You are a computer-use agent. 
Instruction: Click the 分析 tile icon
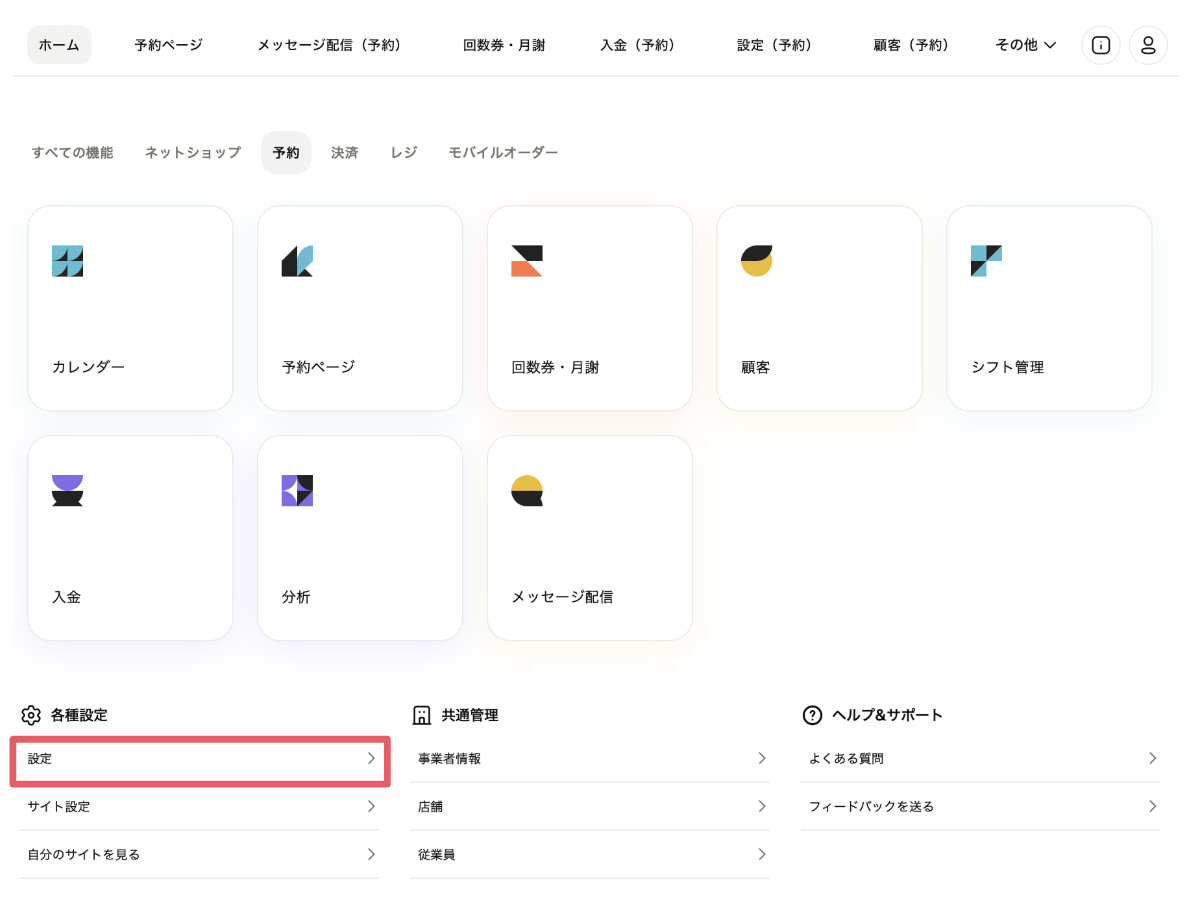297,491
